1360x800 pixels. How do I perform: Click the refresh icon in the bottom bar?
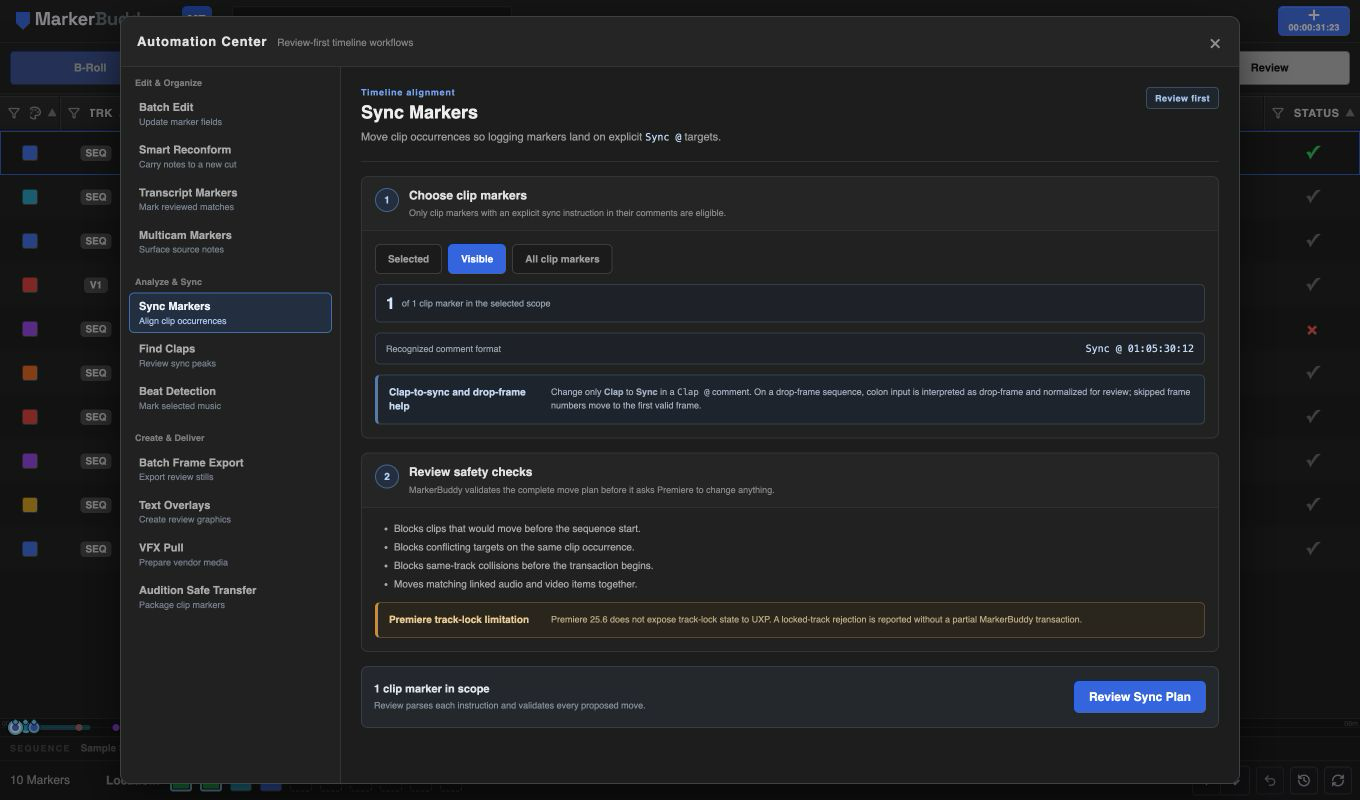(x=1338, y=780)
